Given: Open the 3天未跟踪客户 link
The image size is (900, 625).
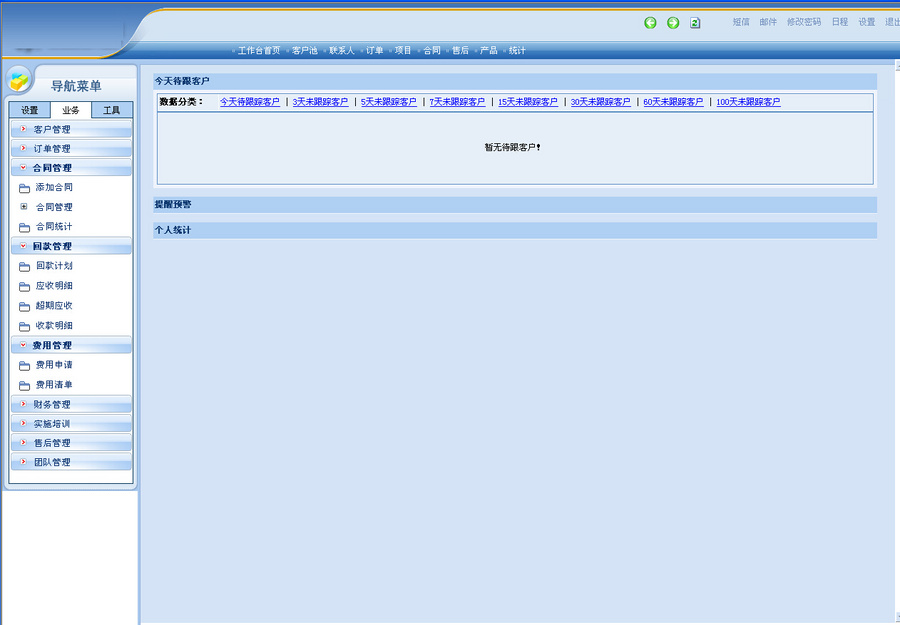Looking at the screenshot, I should [x=320, y=101].
